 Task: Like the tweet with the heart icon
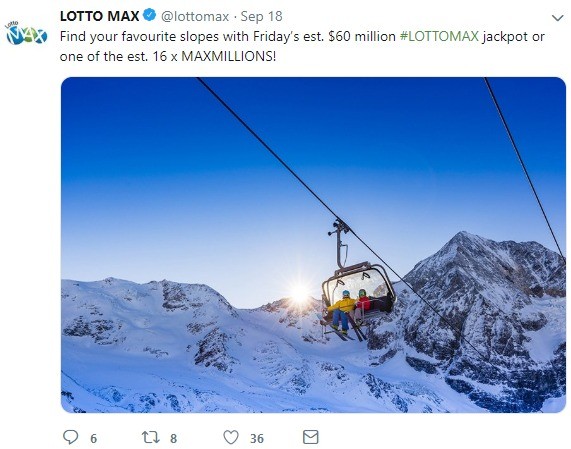[231, 437]
